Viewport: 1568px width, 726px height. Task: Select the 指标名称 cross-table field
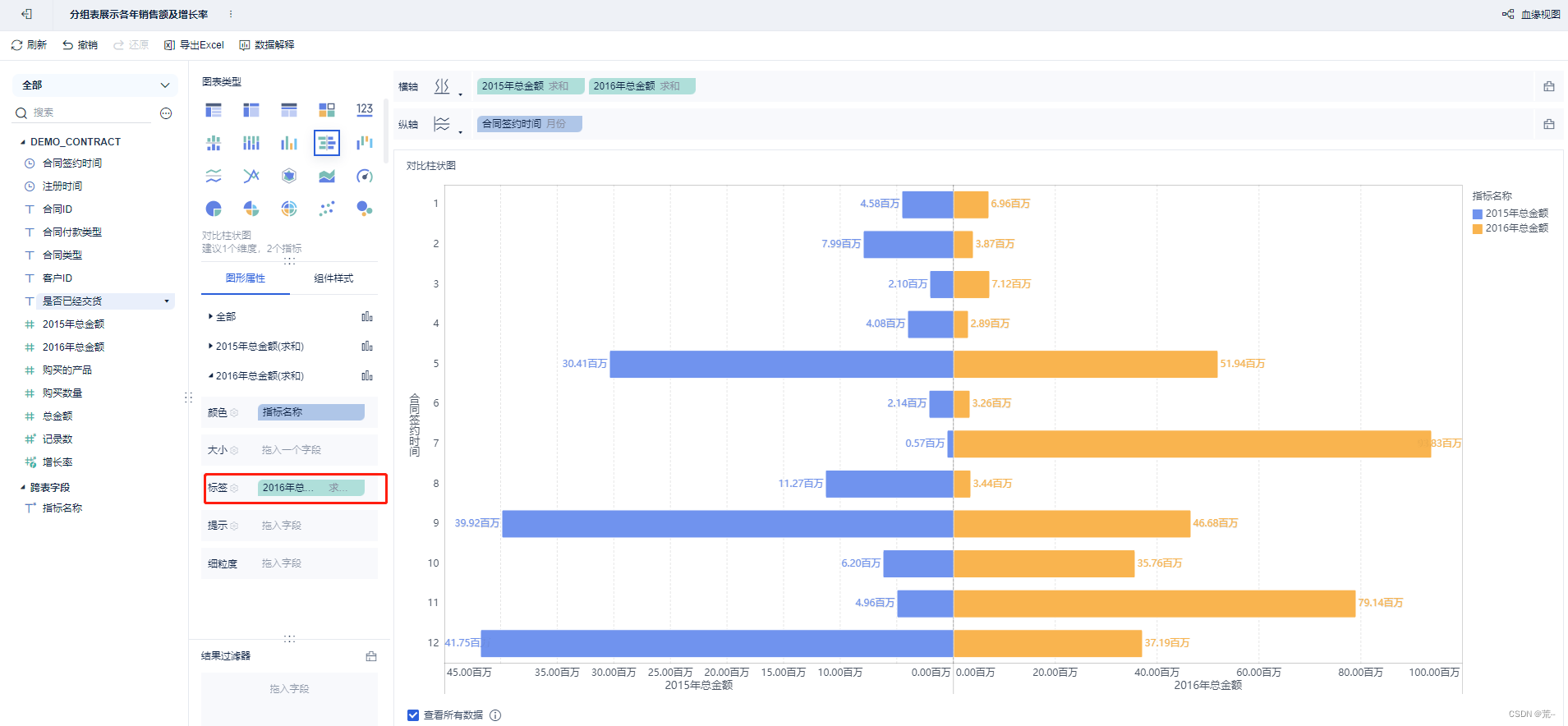click(x=62, y=508)
